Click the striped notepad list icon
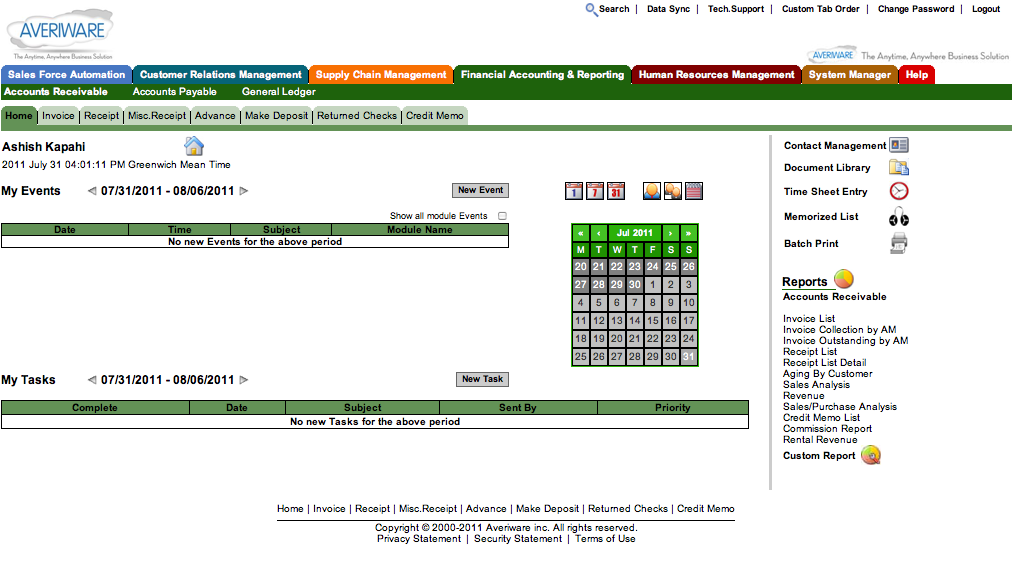Image resolution: width=1017 pixels, height=562 pixels. [693, 191]
